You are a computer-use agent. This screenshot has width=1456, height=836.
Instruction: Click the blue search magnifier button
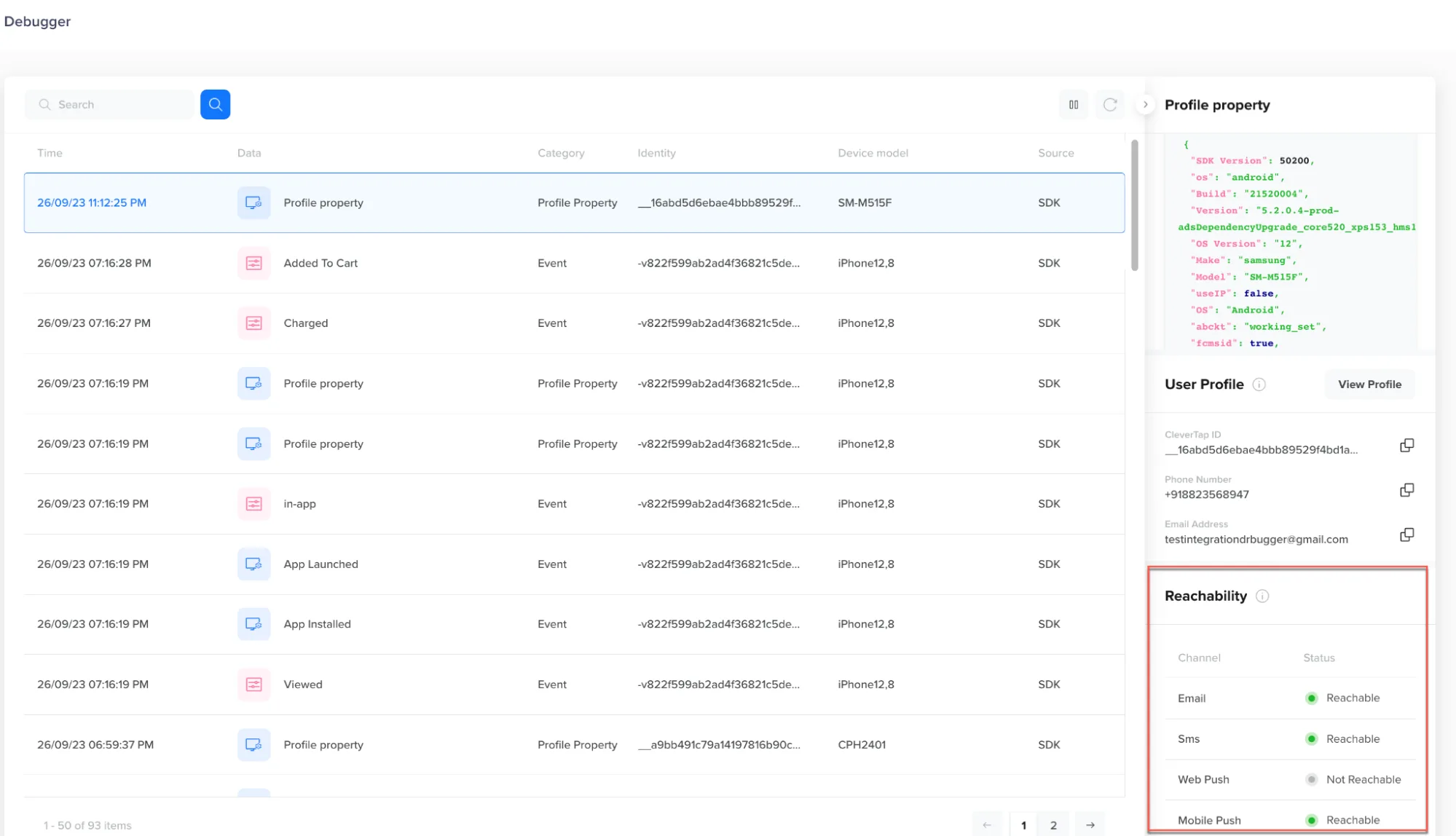pos(215,104)
